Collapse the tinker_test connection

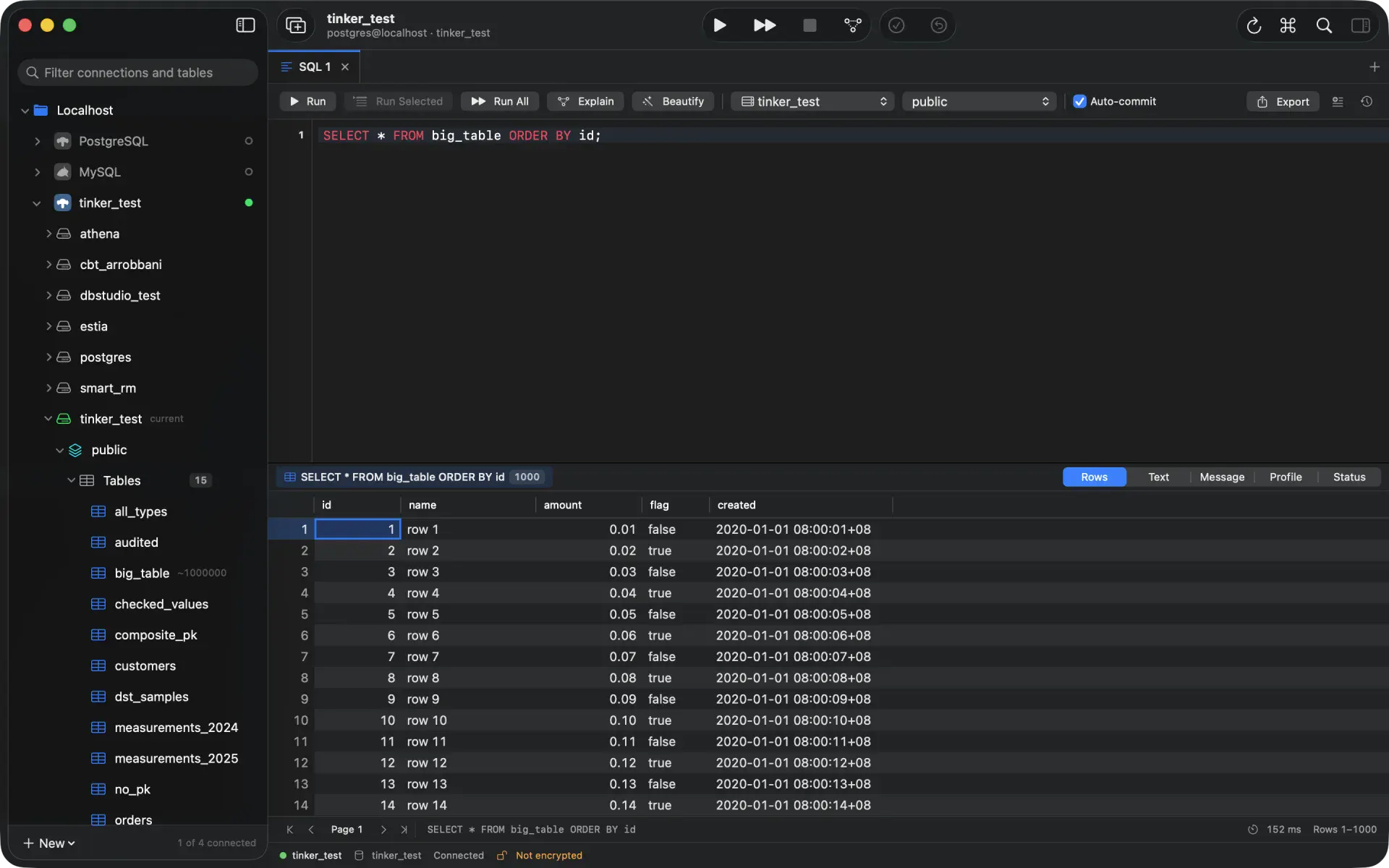(37, 203)
